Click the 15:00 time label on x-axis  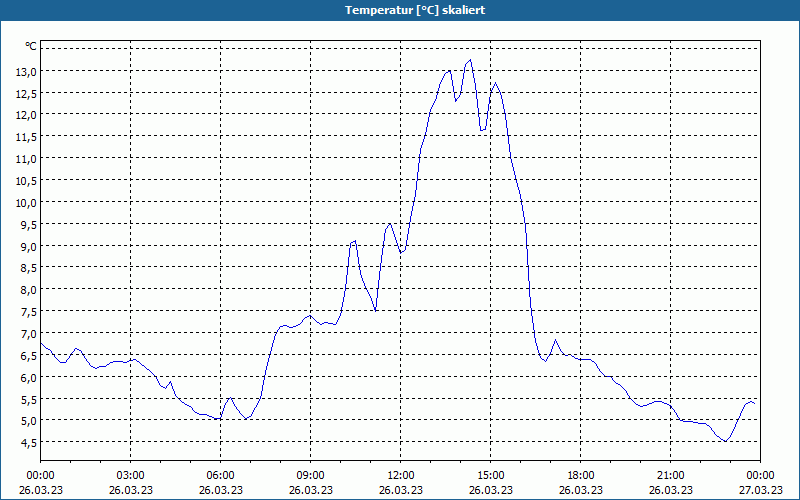click(491, 476)
